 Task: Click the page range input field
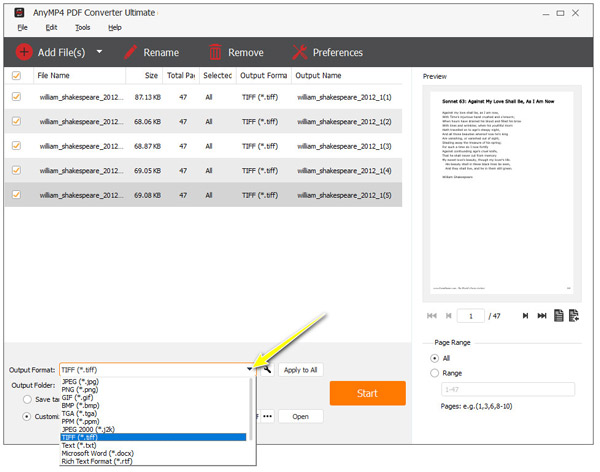[x=508, y=389]
